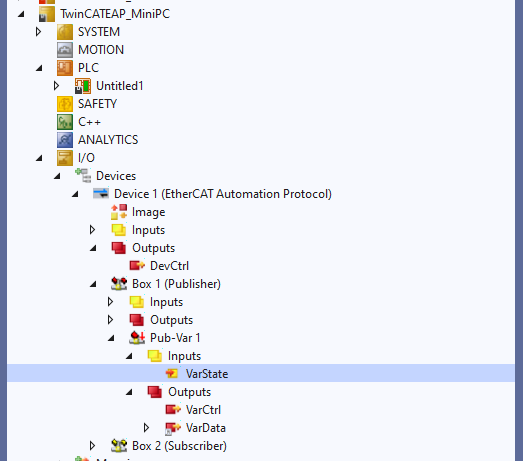
Task: Select the SYSTEM label
Action: (99, 32)
